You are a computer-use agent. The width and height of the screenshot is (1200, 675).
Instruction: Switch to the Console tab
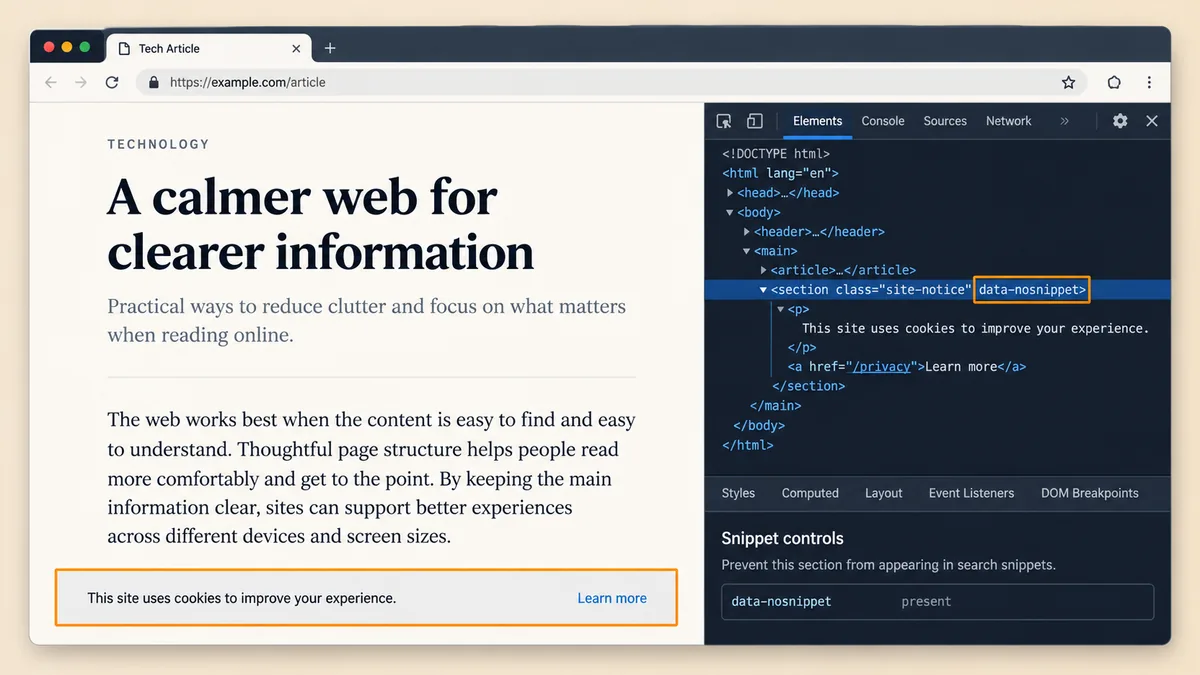tap(883, 121)
